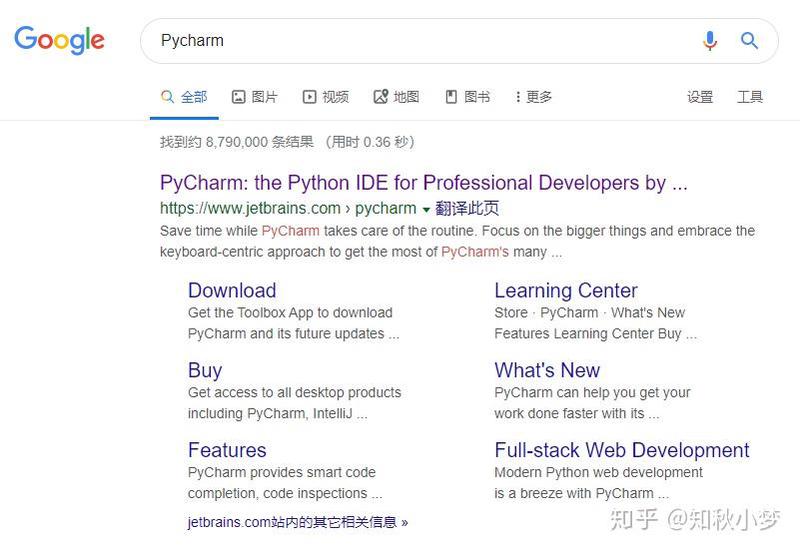This screenshot has height=552, width=800.
Task: Open the 图书 (Books) tab
Action: click(x=467, y=97)
